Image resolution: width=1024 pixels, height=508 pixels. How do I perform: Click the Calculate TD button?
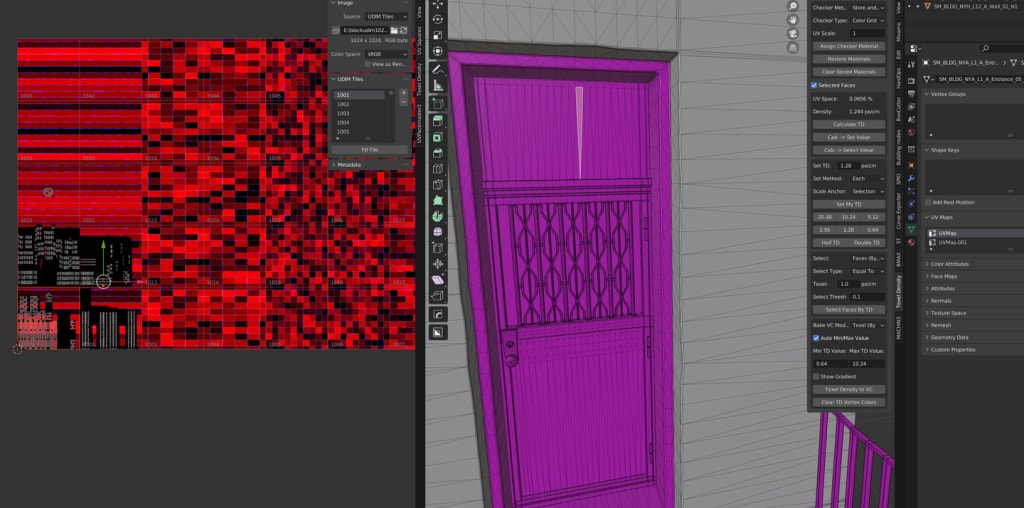[848, 123]
